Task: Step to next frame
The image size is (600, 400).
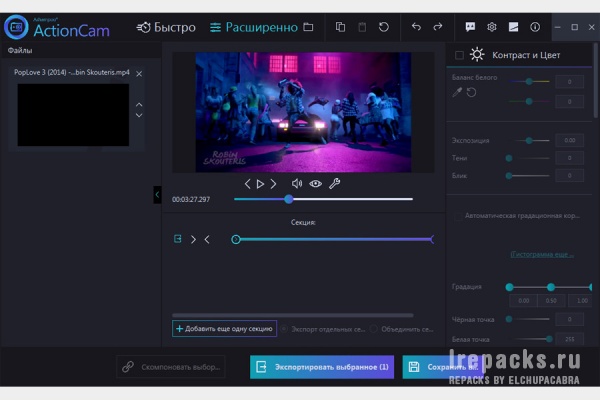Action: (x=273, y=184)
